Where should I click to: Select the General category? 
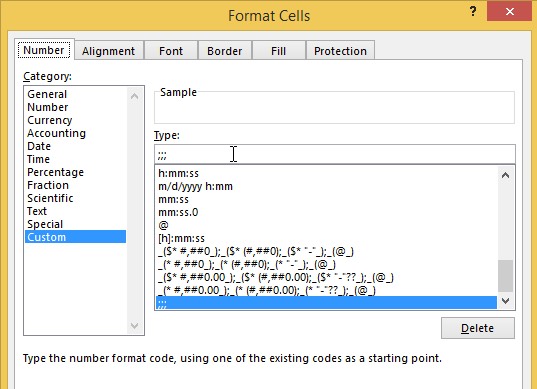point(47,94)
